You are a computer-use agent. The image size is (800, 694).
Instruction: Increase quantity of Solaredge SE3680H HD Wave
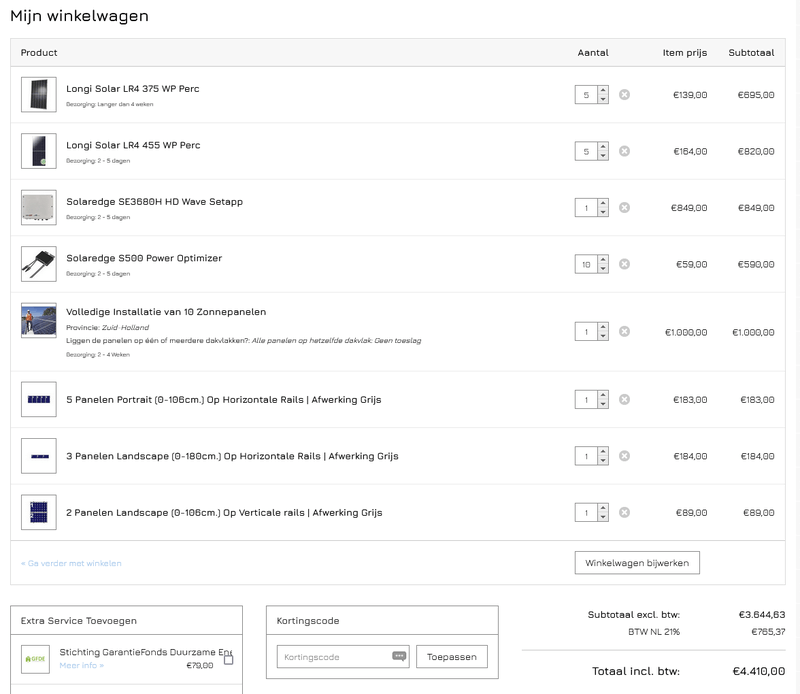[602, 204]
